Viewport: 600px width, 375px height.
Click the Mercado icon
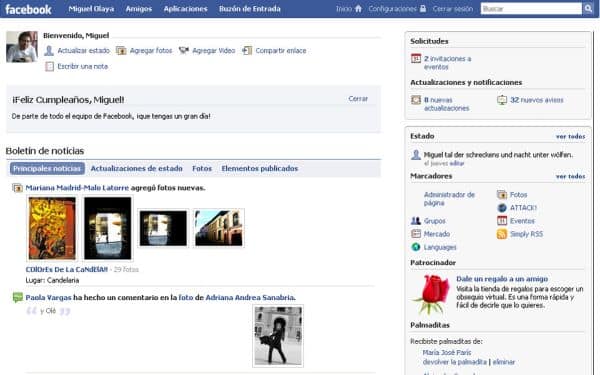point(416,234)
